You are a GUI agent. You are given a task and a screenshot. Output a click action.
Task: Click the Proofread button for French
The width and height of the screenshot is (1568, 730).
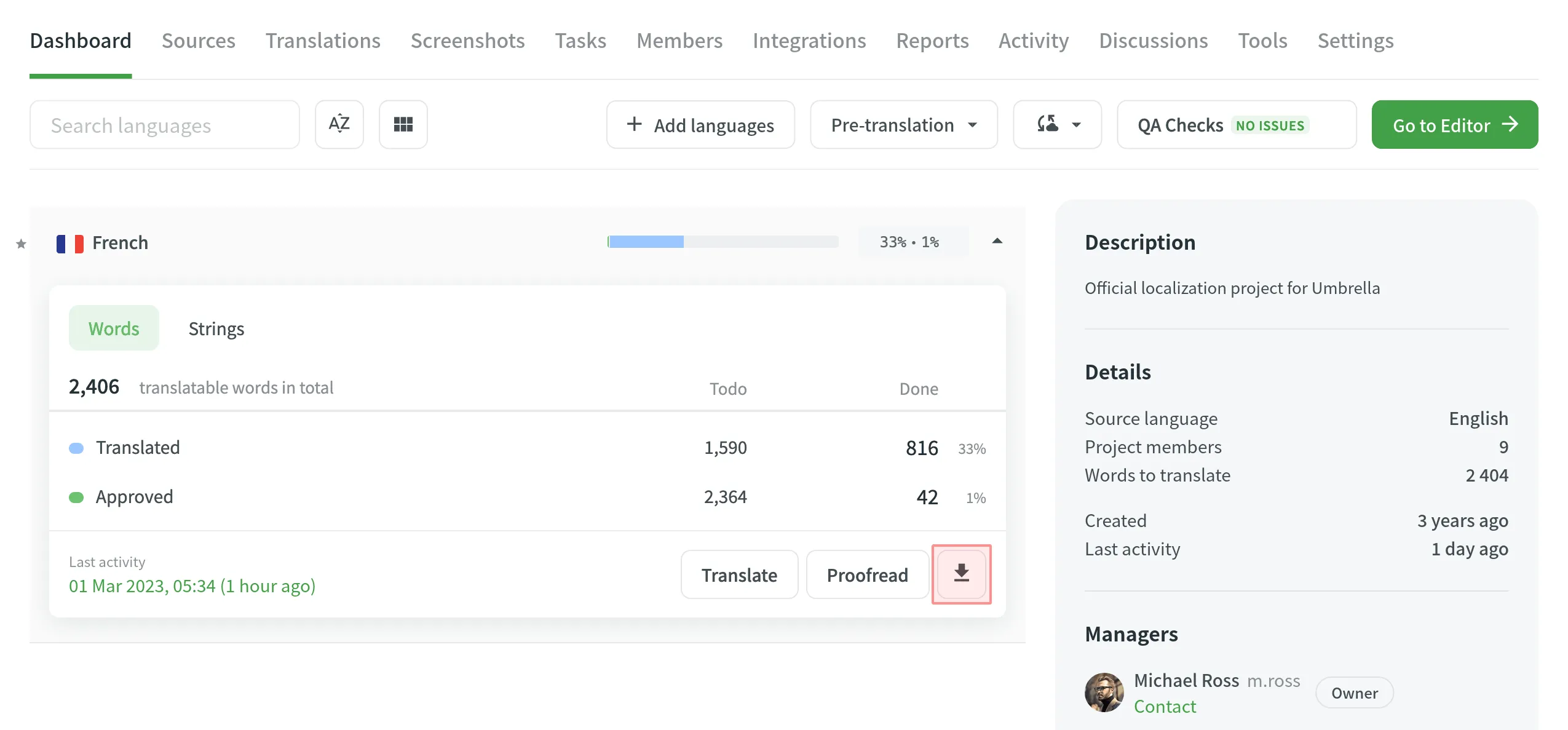pyautogui.click(x=867, y=574)
